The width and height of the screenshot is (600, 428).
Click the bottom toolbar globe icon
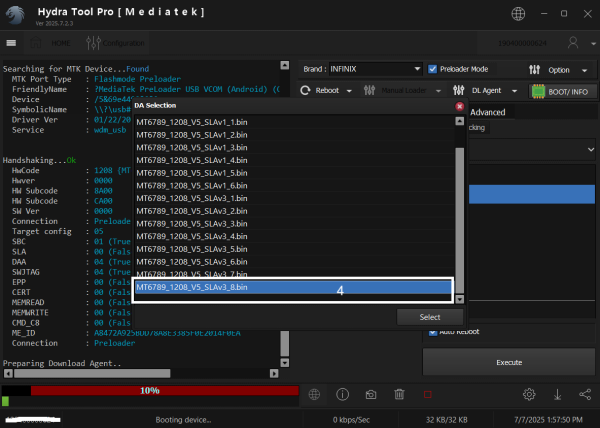coord(314,394)
